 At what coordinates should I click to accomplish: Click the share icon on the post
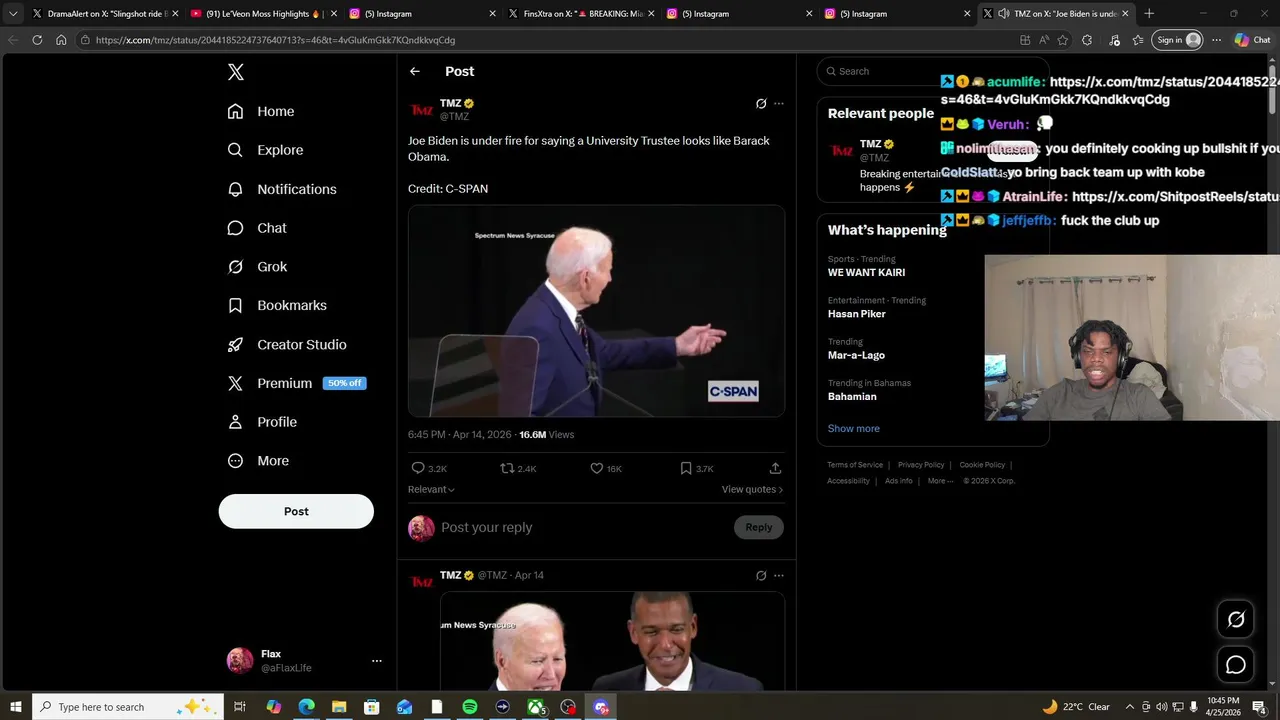pos(775,468)
